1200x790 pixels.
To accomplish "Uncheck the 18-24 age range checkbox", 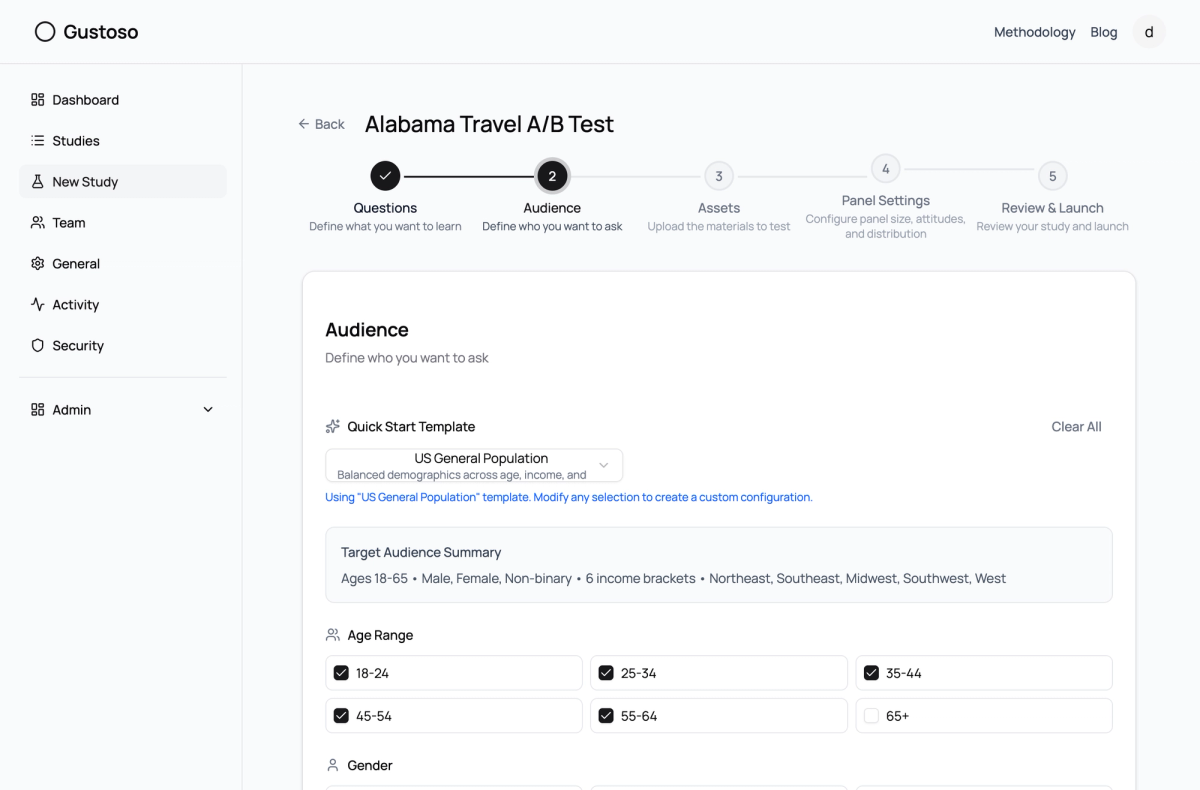I will tap(341, 673).
